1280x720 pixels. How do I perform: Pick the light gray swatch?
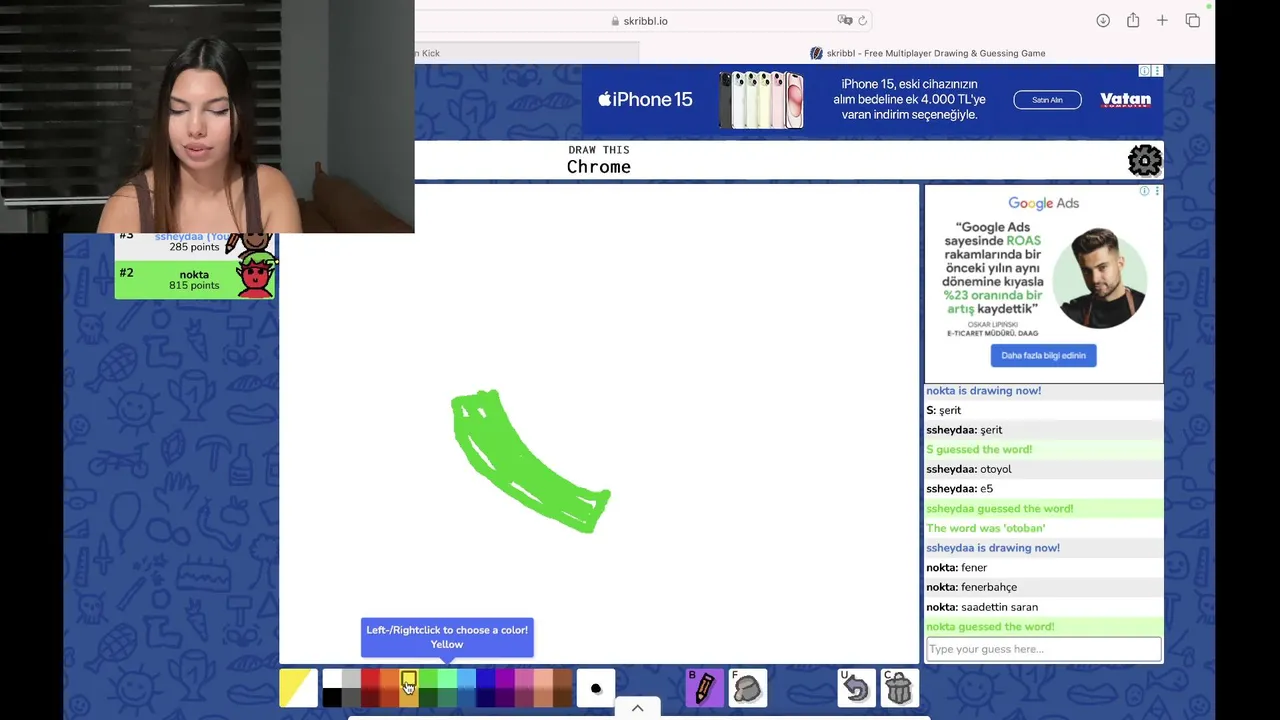(x=351, y=678)
